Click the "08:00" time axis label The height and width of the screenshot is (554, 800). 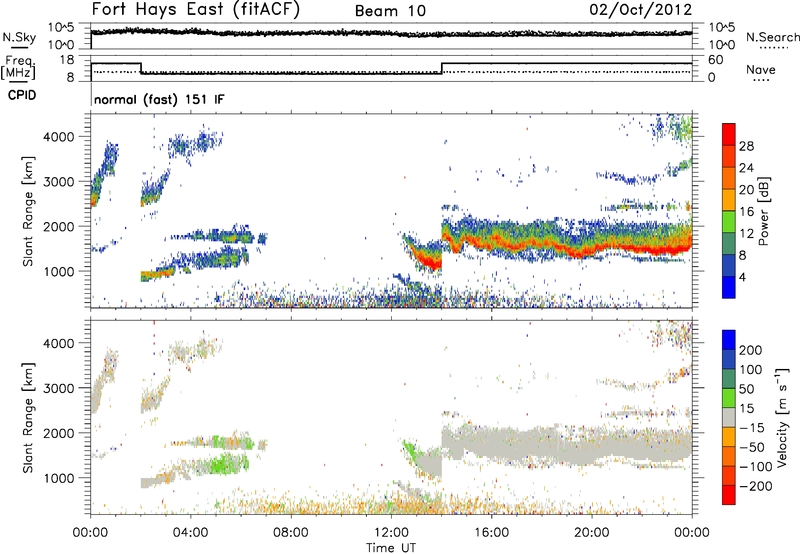[291, 533]
